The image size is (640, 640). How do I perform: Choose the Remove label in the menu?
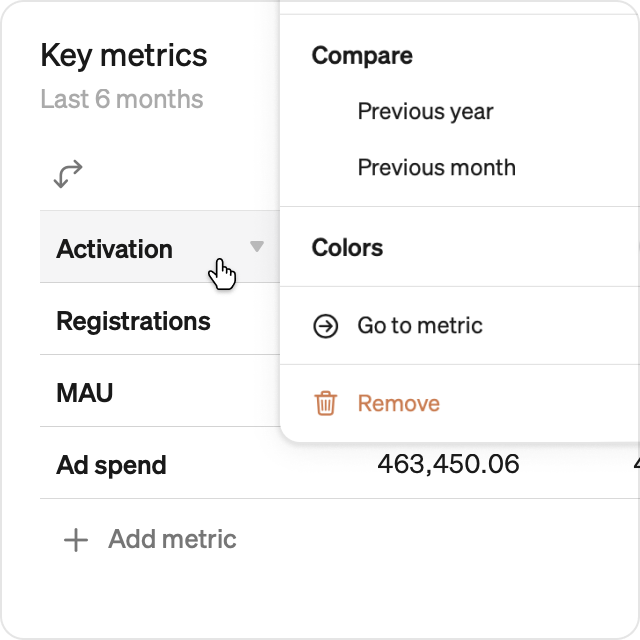tap(399, 403)
